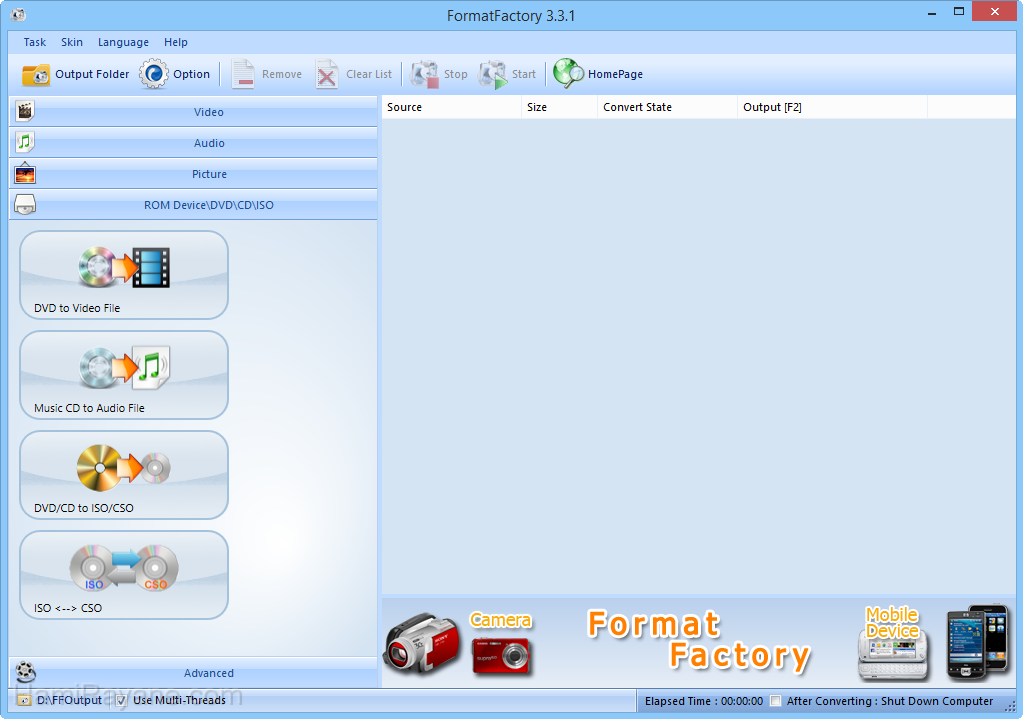Select Music CD to Audio File converter
The height and width of the screenshot is (719, 1023).
(124, 375)
